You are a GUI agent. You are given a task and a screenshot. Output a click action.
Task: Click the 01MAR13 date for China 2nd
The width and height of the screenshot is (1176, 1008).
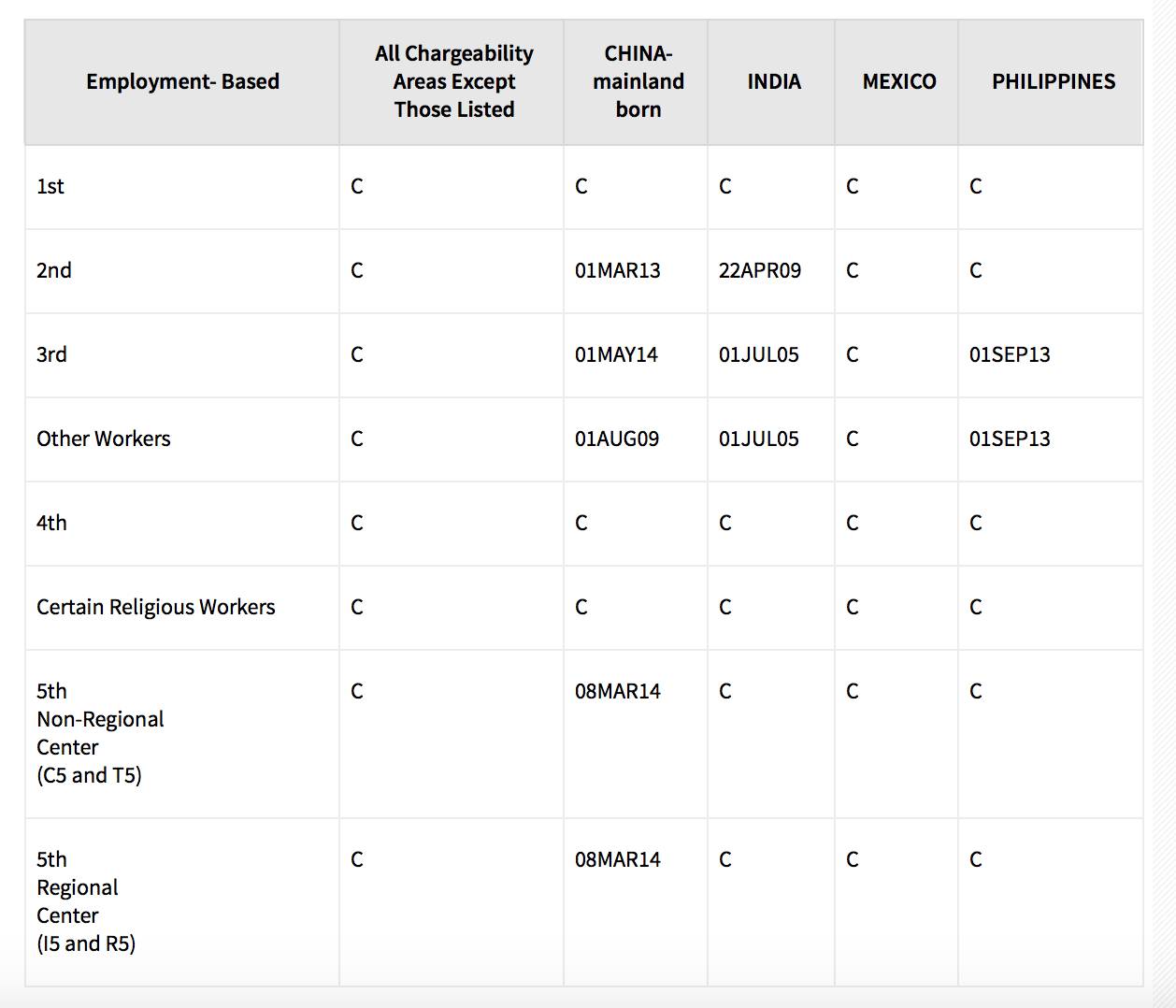[x=617, y=271]
